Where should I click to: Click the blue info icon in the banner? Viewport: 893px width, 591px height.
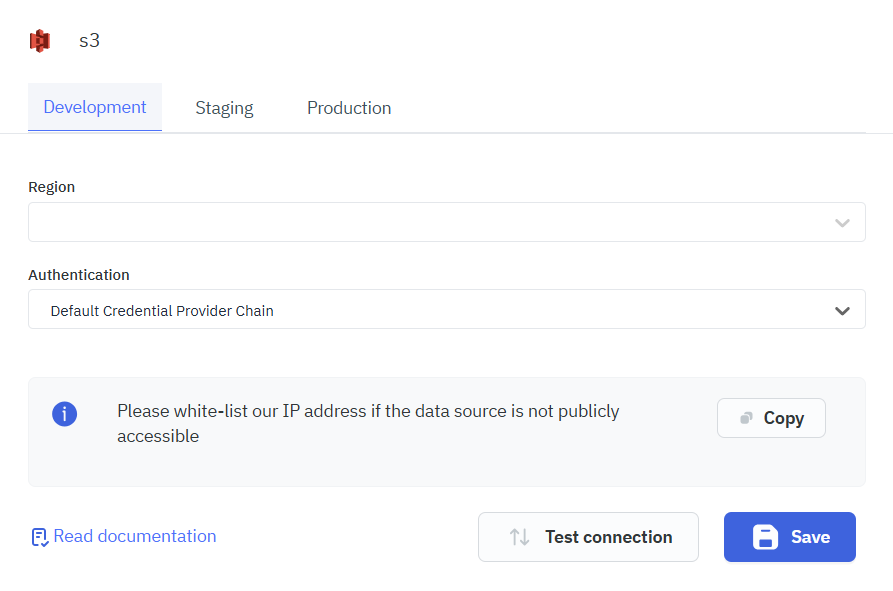pos(64,413)
